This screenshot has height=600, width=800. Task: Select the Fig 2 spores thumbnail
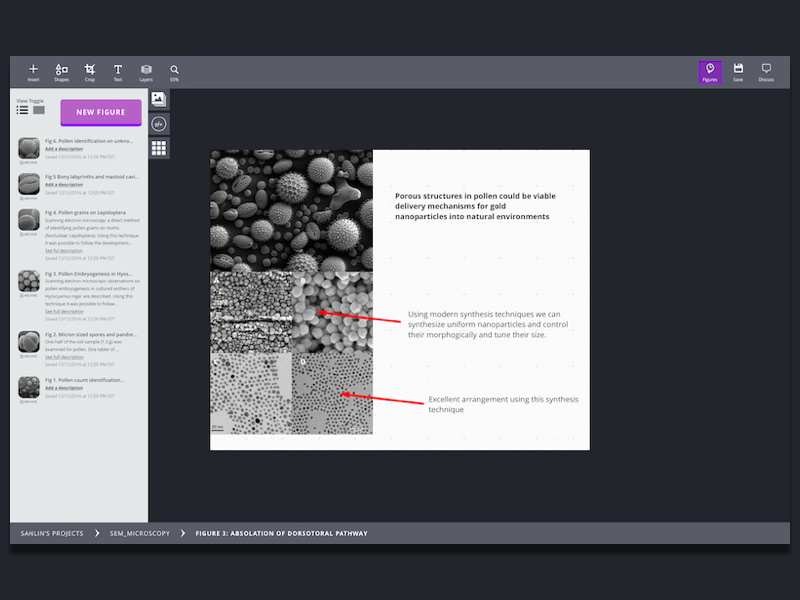(x=29, y=342)
